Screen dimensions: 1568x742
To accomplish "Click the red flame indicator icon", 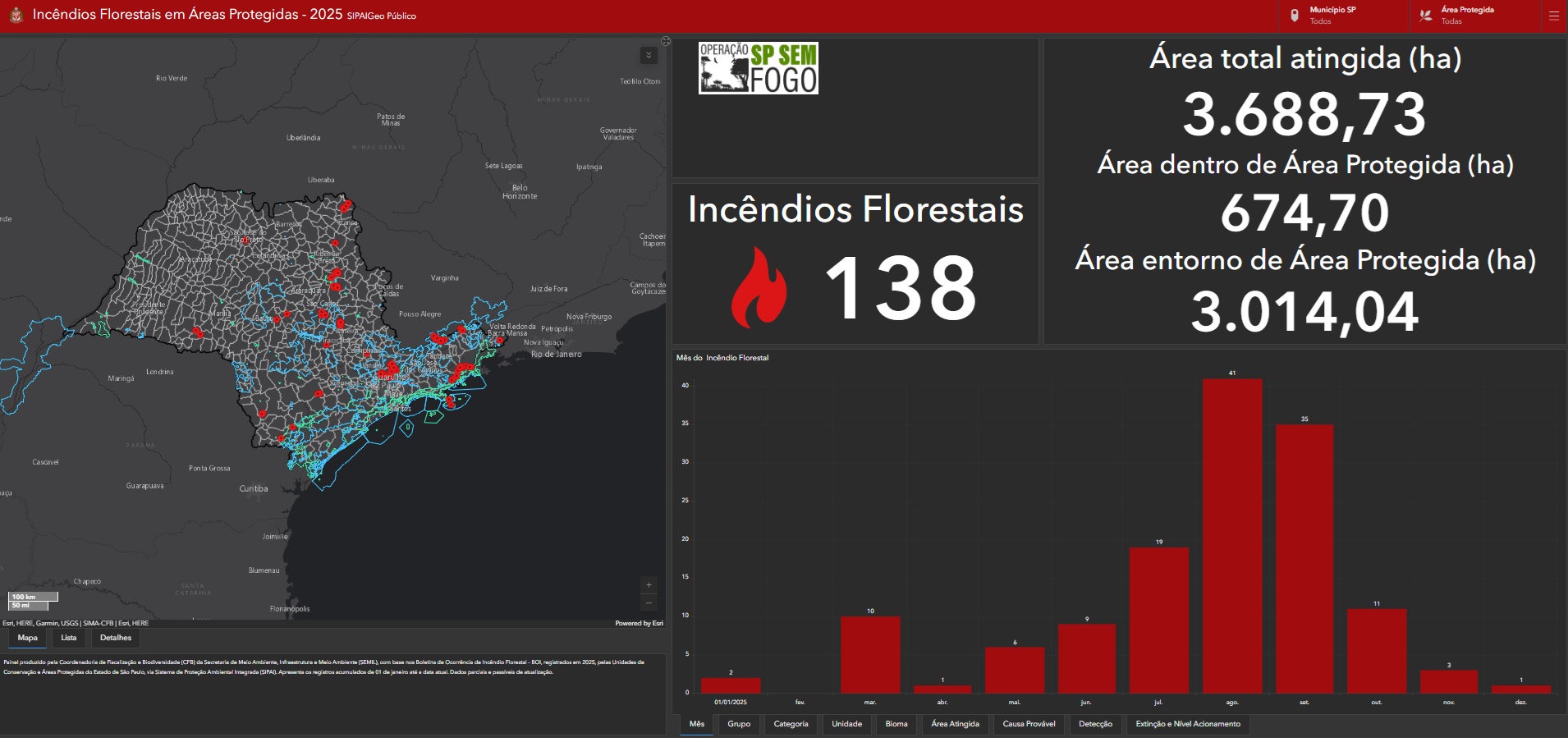I will (759, 287).
